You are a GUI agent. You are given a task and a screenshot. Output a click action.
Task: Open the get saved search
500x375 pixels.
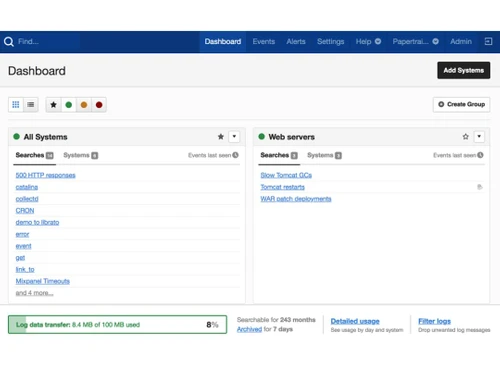click(20, 258)
